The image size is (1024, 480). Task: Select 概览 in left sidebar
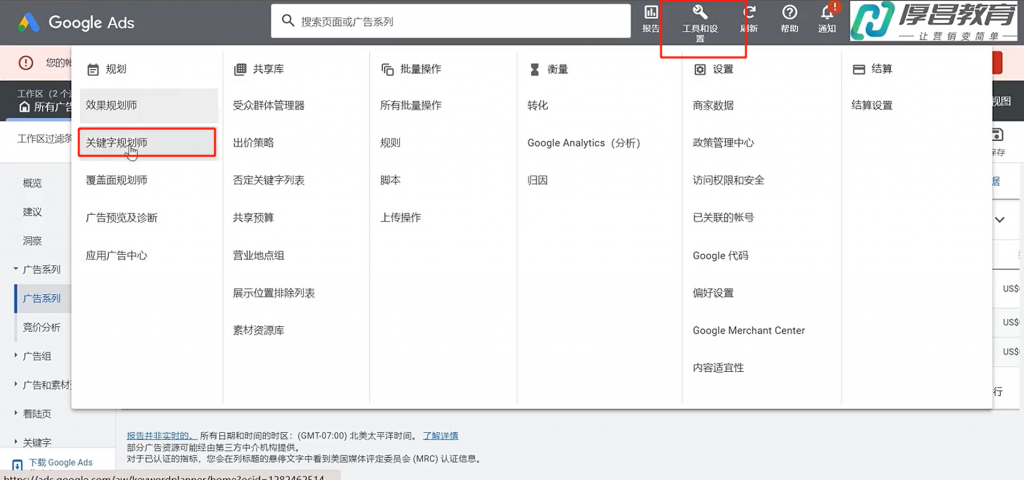[x=33, y=183]
